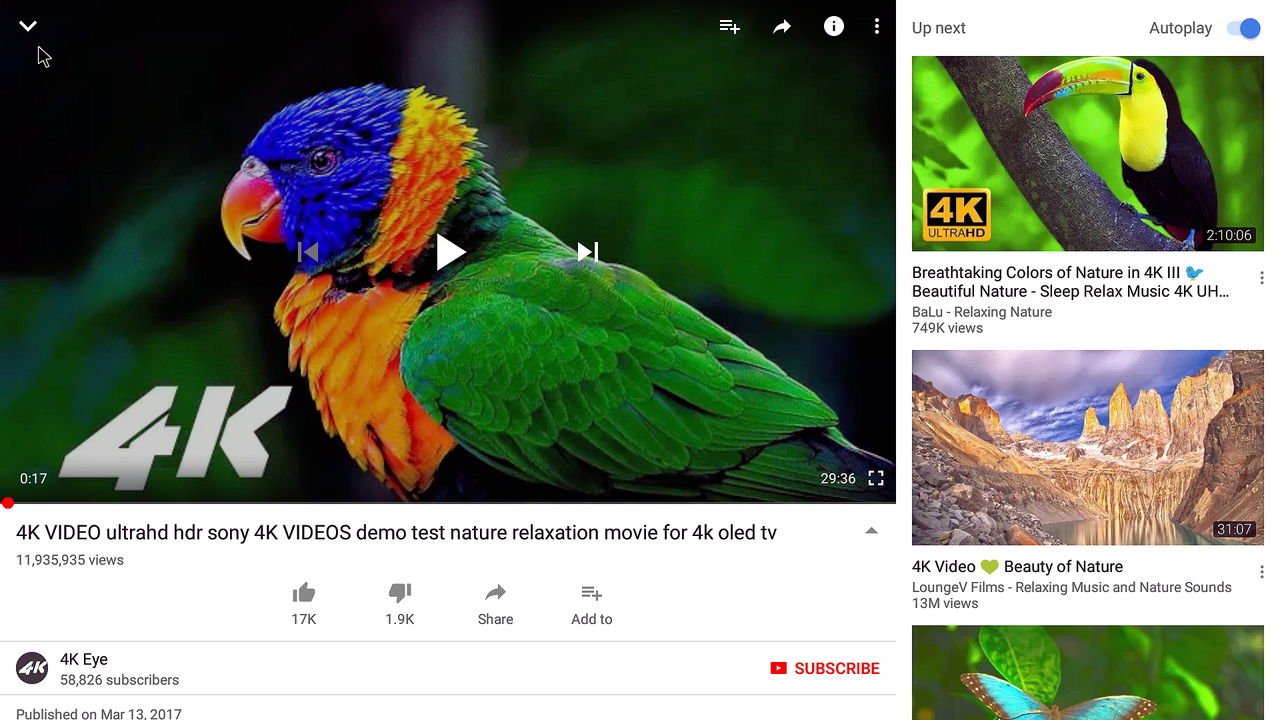This screenshot has height=720, width=1280.
Task: Open the toucan 4K video thumbnail
Action: pos(1088,153)
